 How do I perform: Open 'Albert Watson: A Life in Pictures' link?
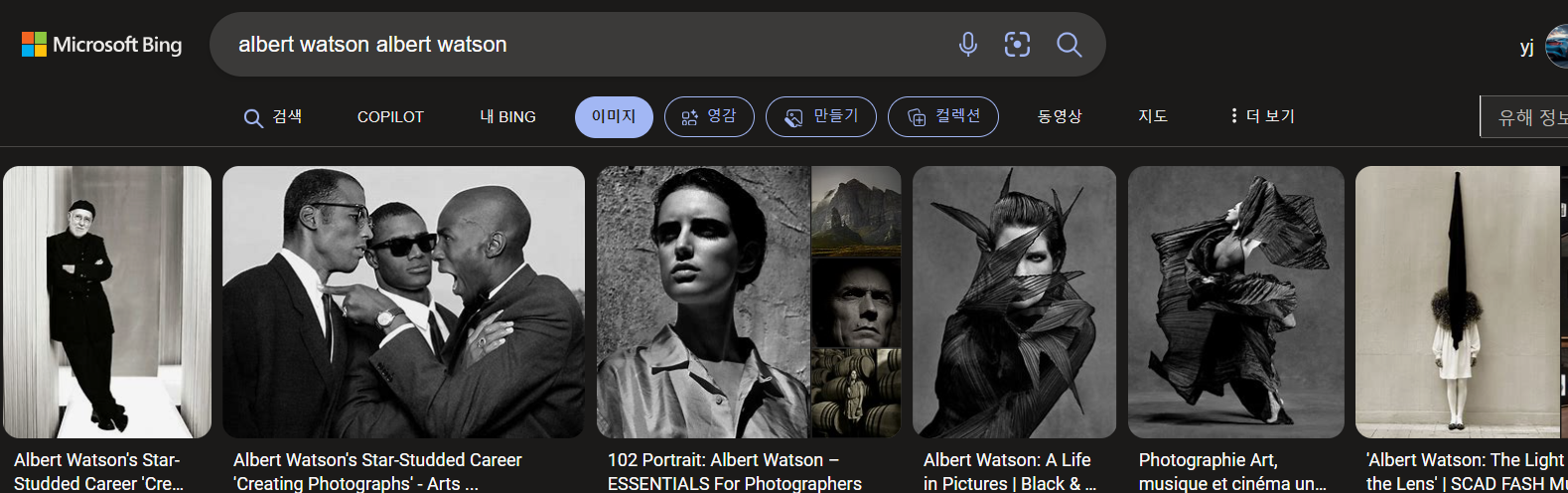click(x=1010, y=472)
